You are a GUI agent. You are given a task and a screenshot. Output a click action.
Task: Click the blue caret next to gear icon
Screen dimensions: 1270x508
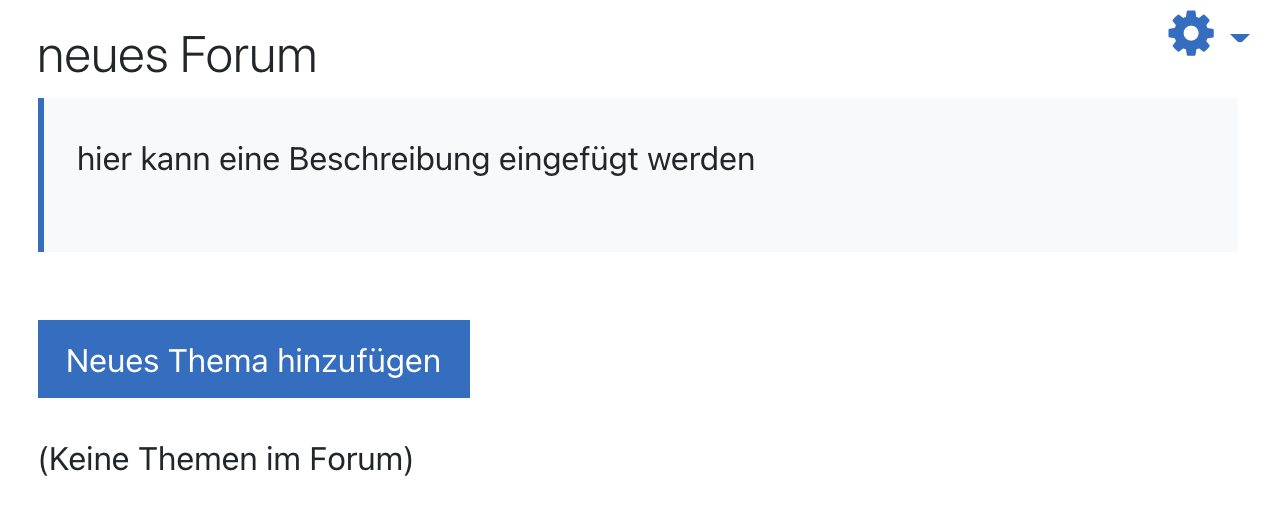point(1240,38)
